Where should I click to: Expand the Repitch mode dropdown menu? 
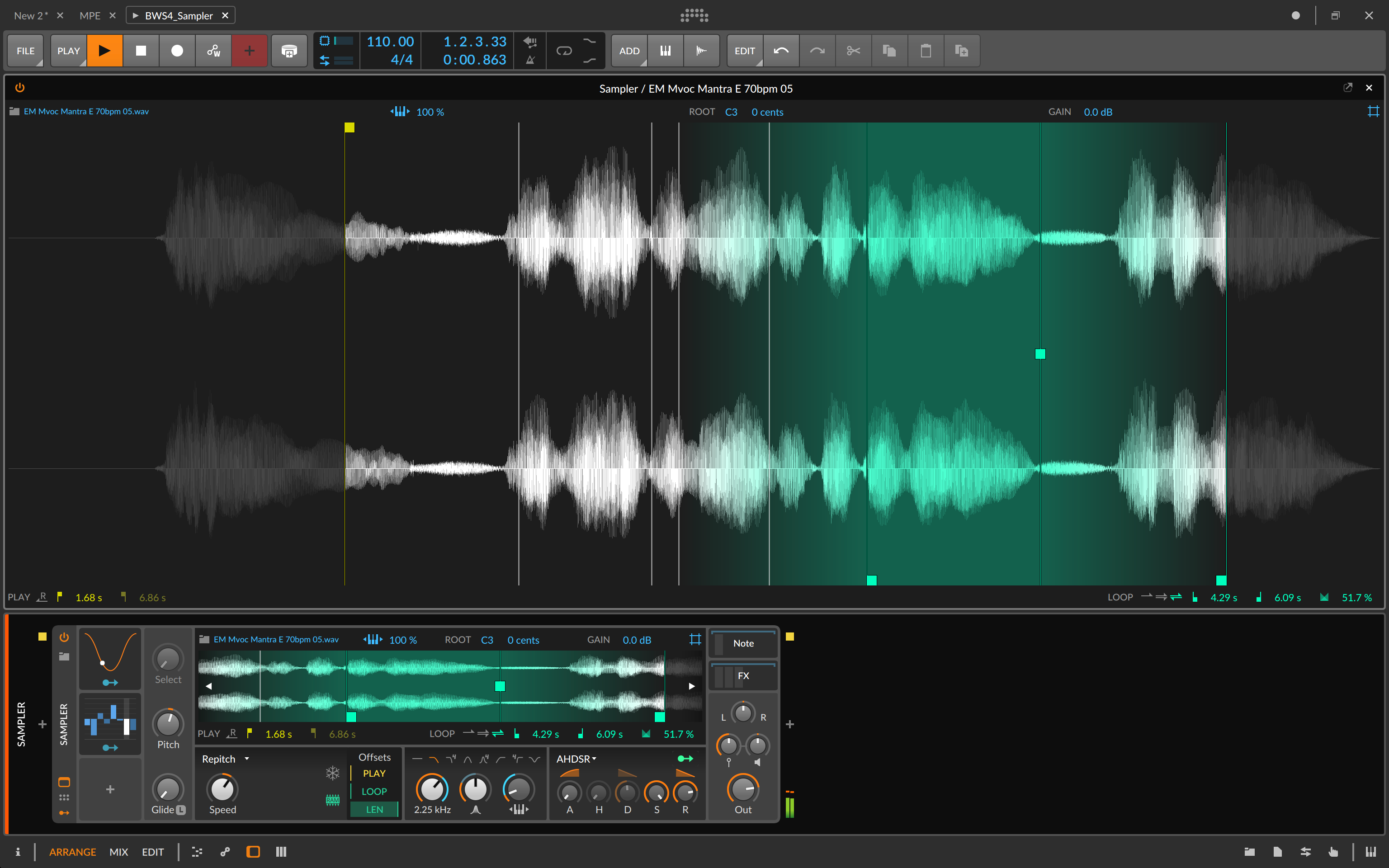[x=224, y=758]
